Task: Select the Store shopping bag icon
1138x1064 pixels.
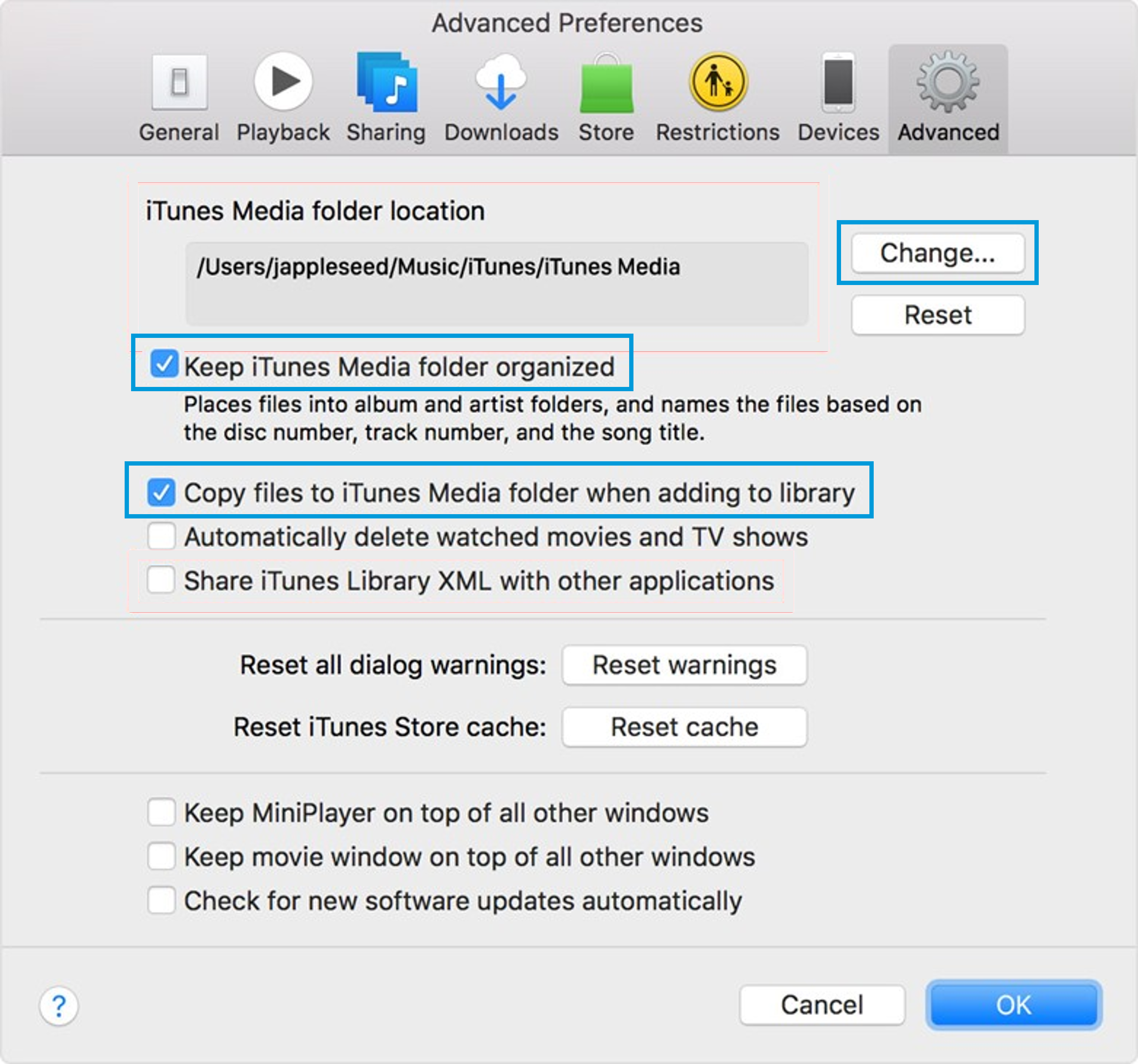Action: coord(606,85)
